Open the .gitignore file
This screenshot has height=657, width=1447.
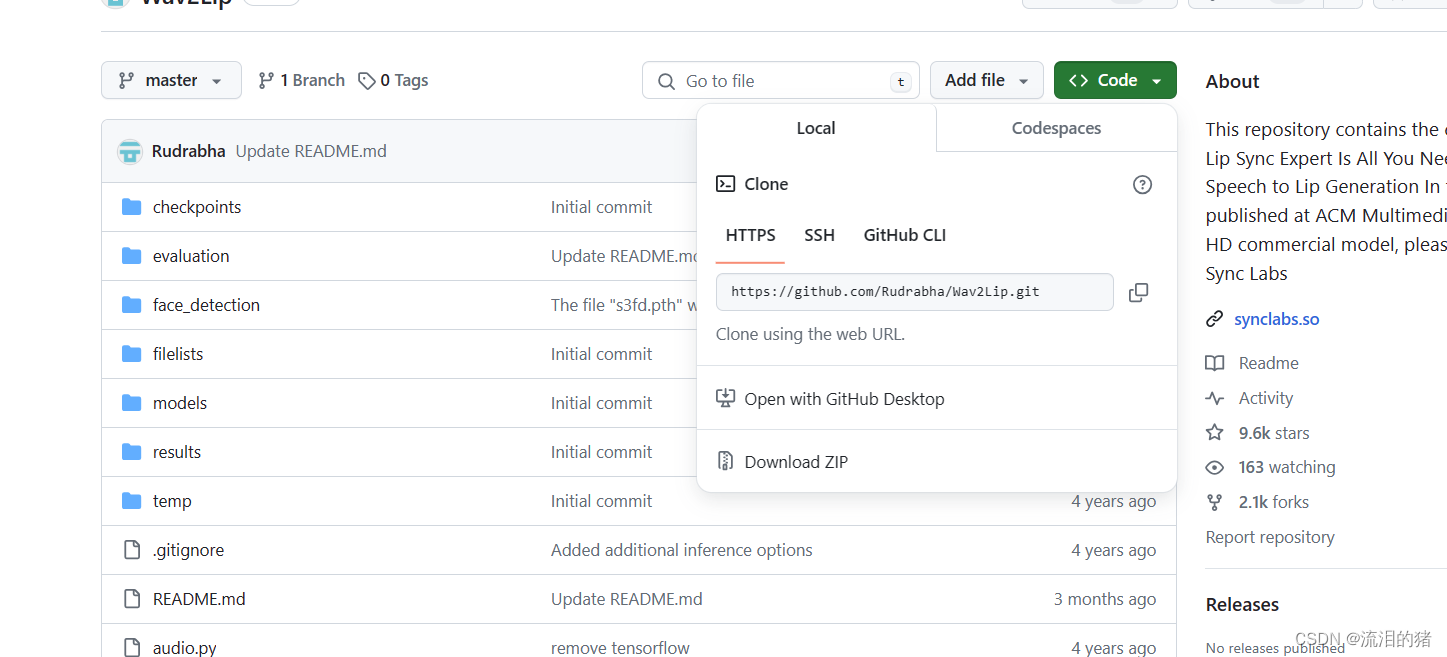click(188, 550)
